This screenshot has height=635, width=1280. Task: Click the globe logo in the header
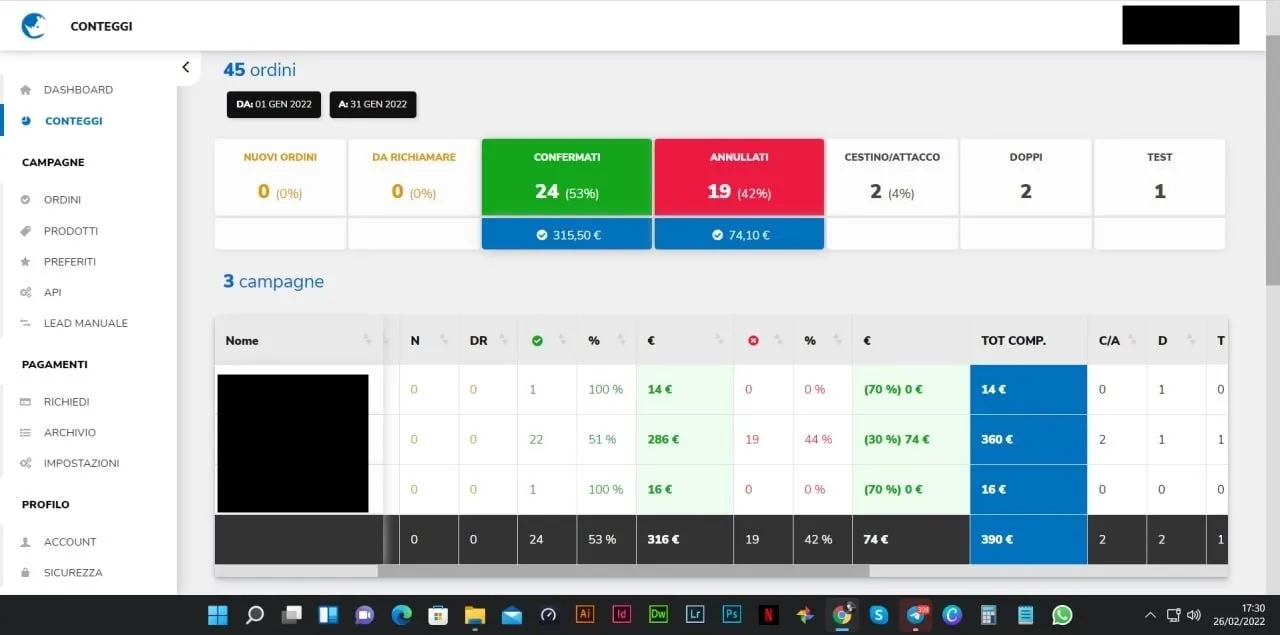tap(34, 26)
